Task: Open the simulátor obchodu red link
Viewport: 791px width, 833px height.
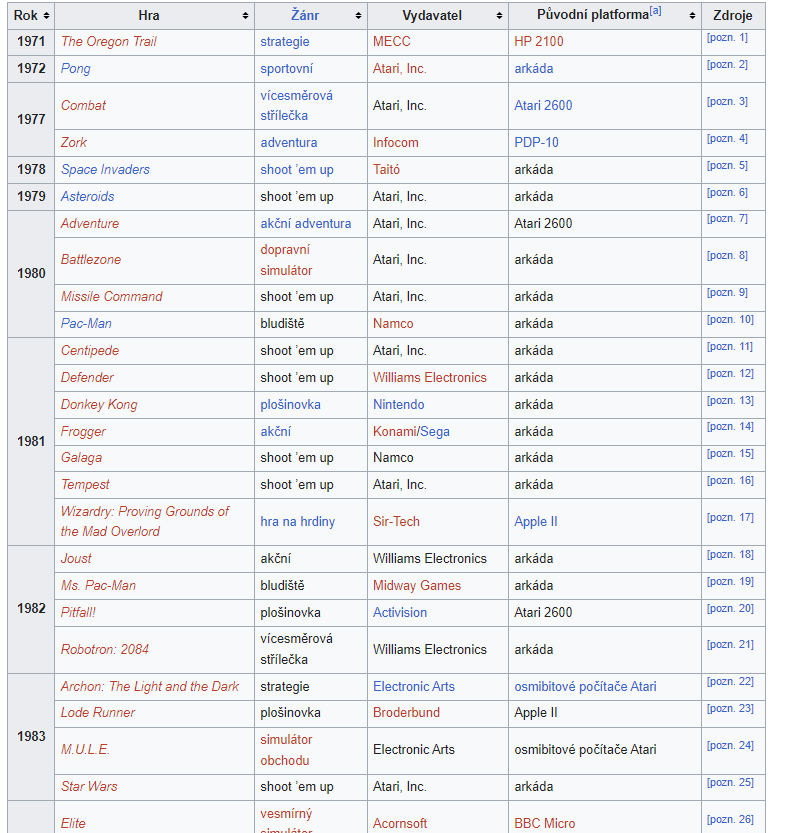Action: click(x=286, y=750)
